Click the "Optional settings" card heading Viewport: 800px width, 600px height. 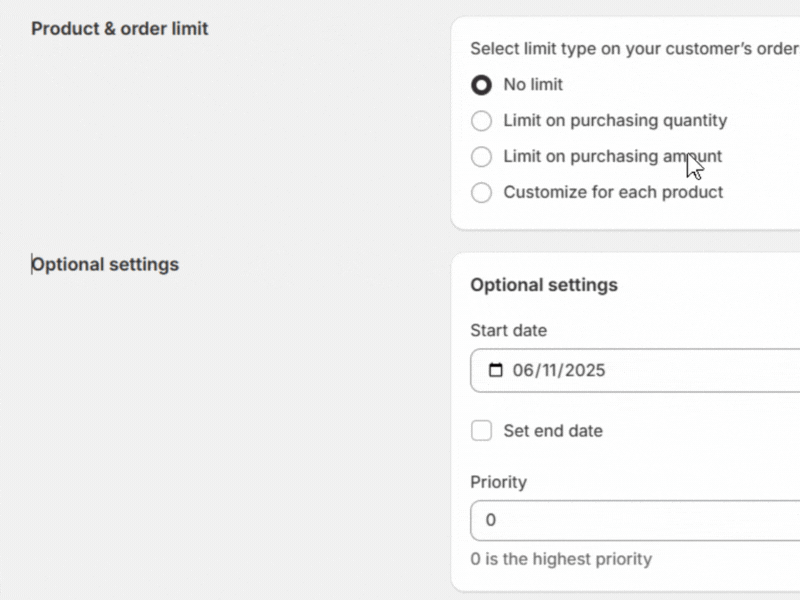(543, 285)
